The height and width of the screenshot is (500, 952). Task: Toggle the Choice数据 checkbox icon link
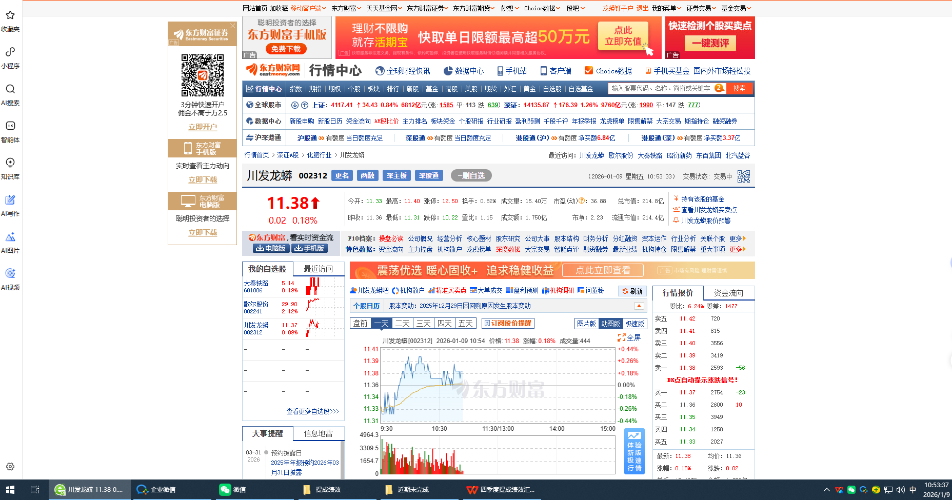coord(588,71)
